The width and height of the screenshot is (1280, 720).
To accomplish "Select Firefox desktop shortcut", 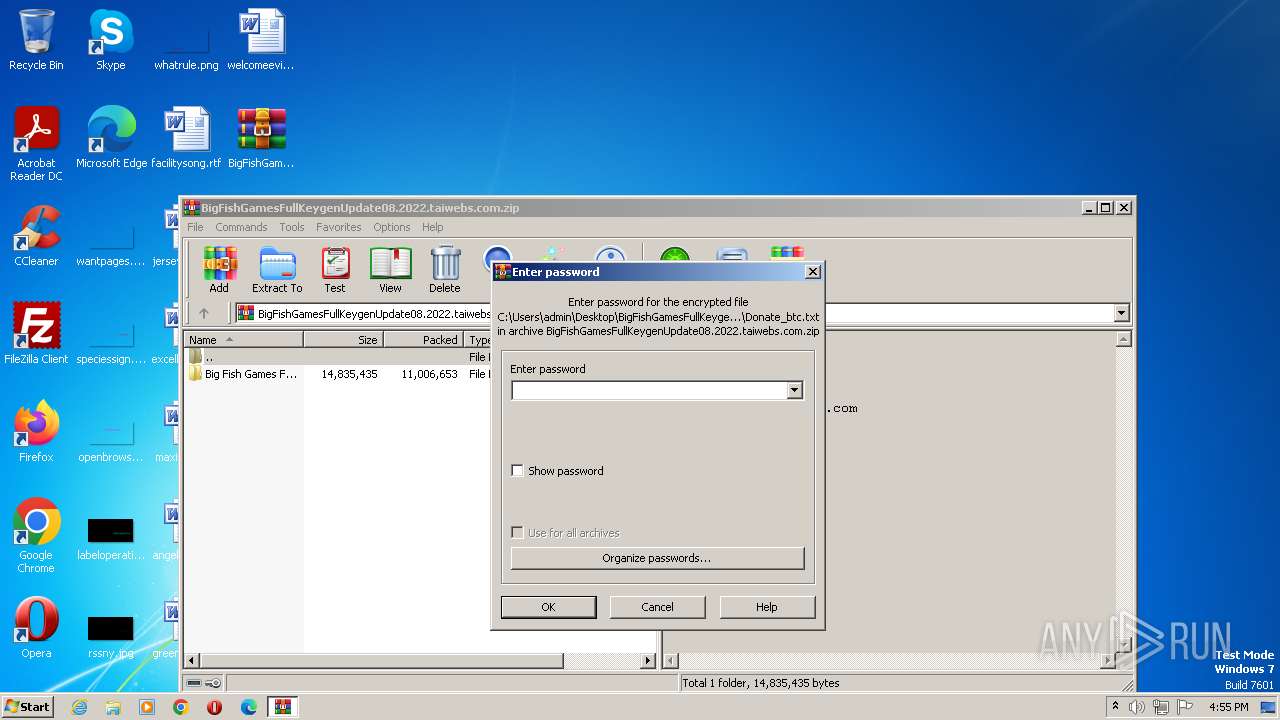I will pyautogui.click(x=36, y=432).
